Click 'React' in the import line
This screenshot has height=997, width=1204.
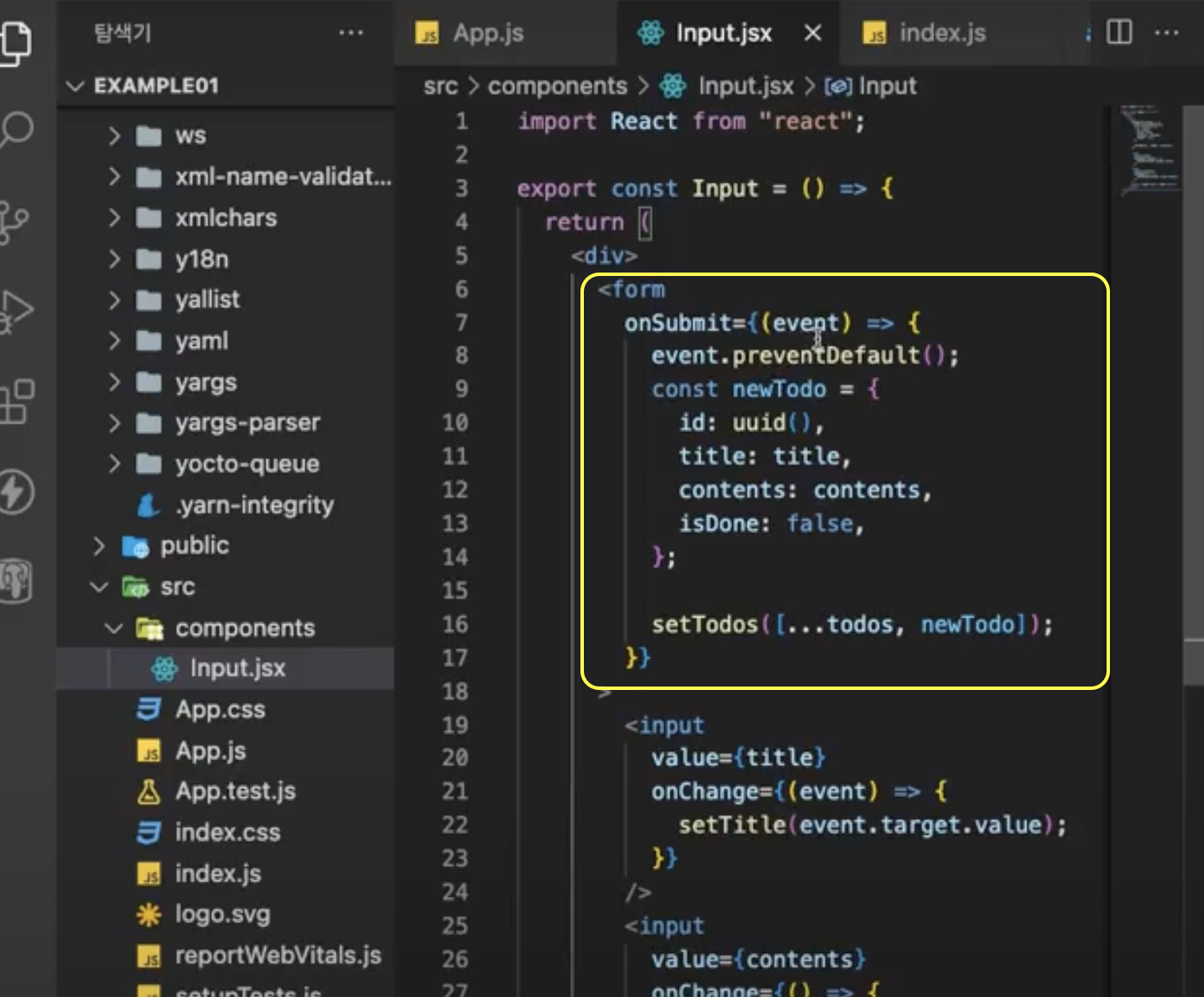(643, 122)
